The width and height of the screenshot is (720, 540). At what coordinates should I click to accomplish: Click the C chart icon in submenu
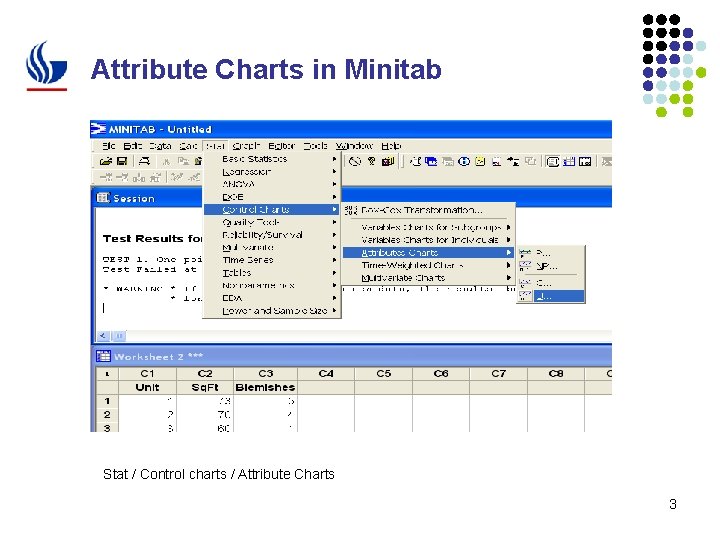[x=525, y=282]
